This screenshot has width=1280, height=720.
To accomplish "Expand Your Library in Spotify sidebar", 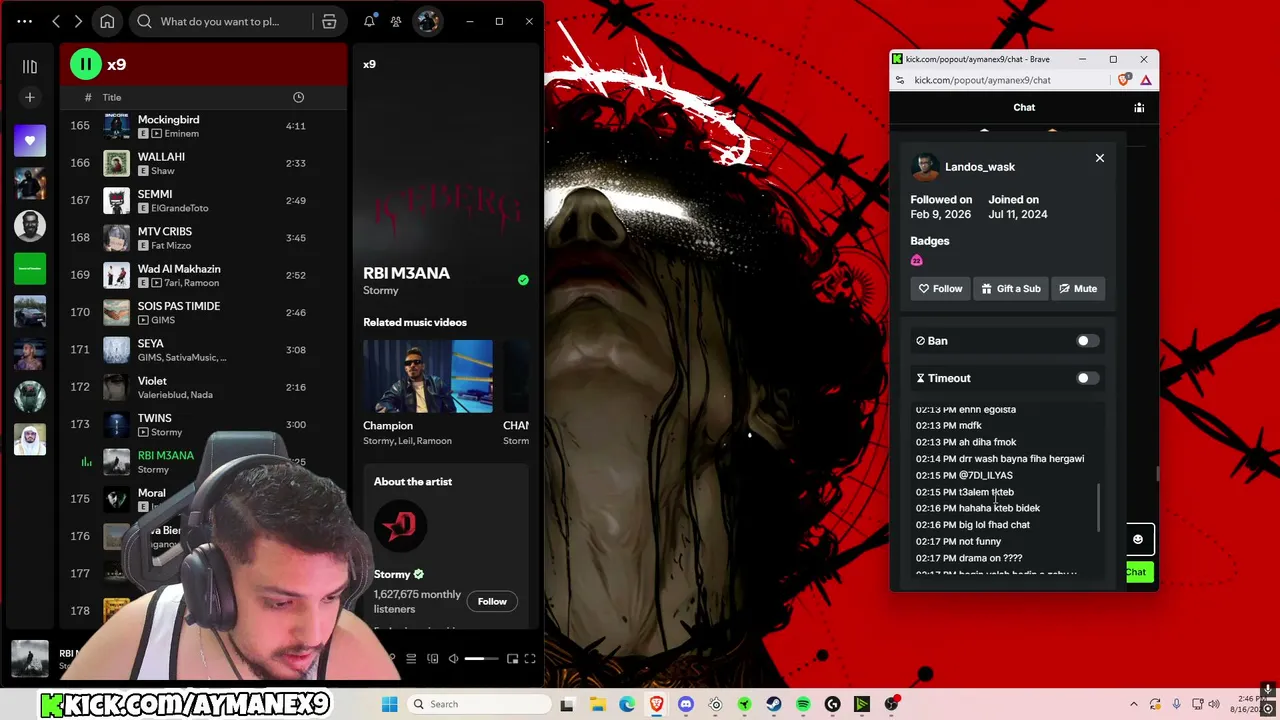I will click(x=30, y=66).
